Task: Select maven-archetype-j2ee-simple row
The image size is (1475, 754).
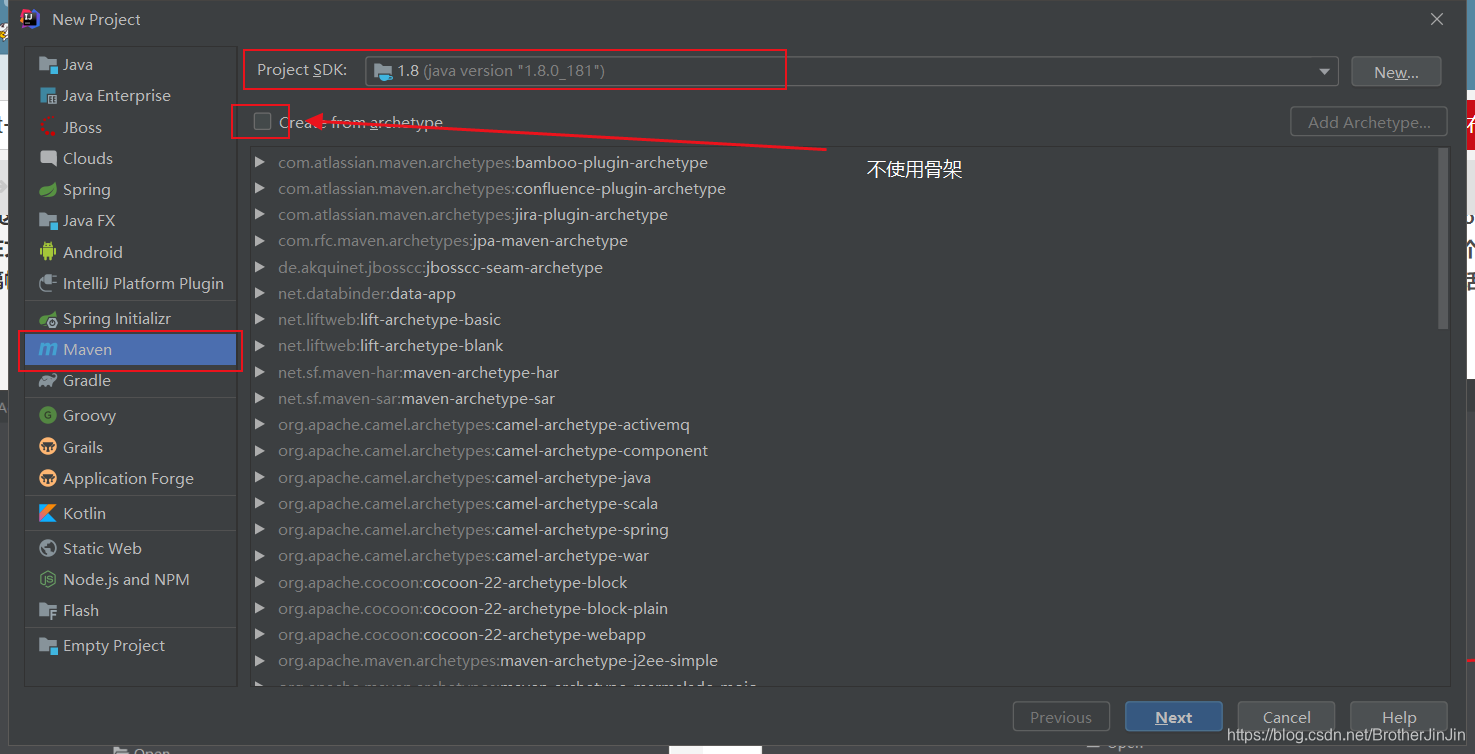Action: [844, 661]
